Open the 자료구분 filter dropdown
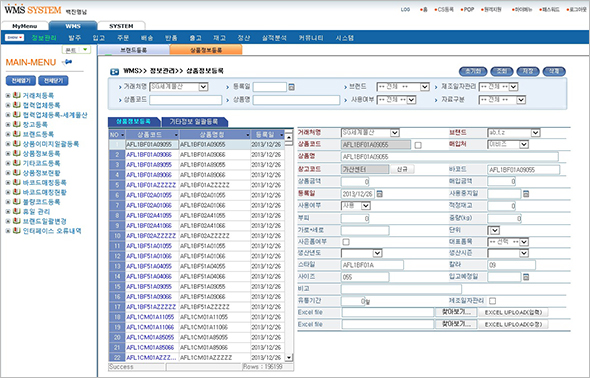The image size is (590, 378). point(521,100)
